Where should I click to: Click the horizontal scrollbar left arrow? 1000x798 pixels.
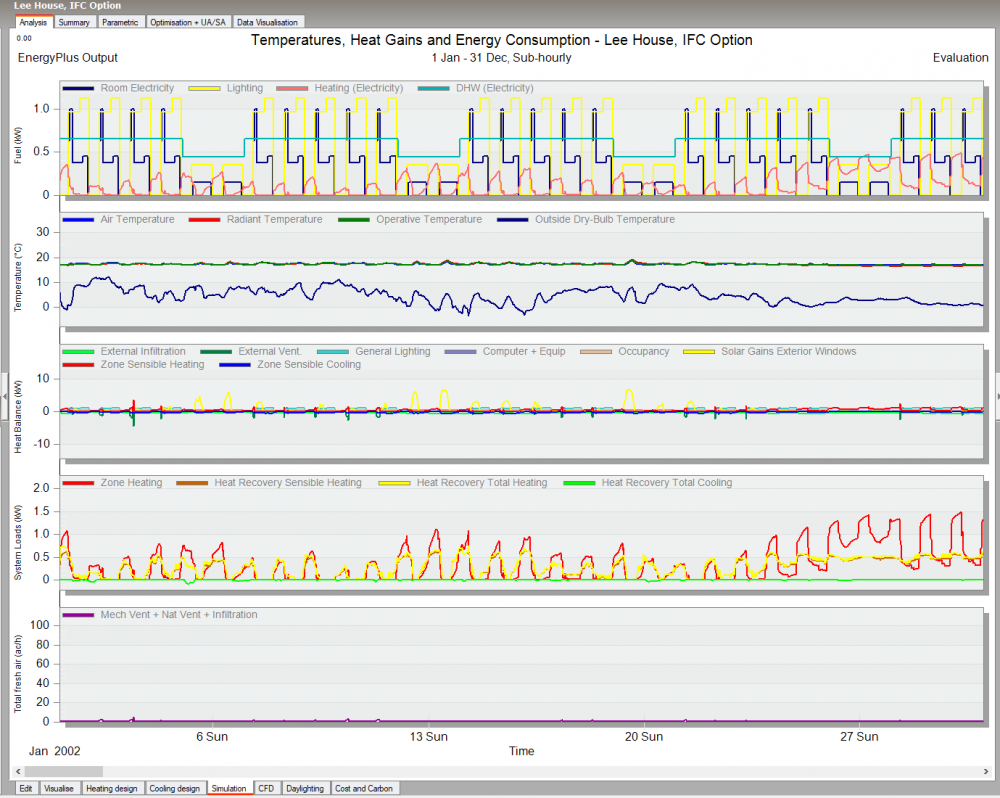click(x=18, y=772)
